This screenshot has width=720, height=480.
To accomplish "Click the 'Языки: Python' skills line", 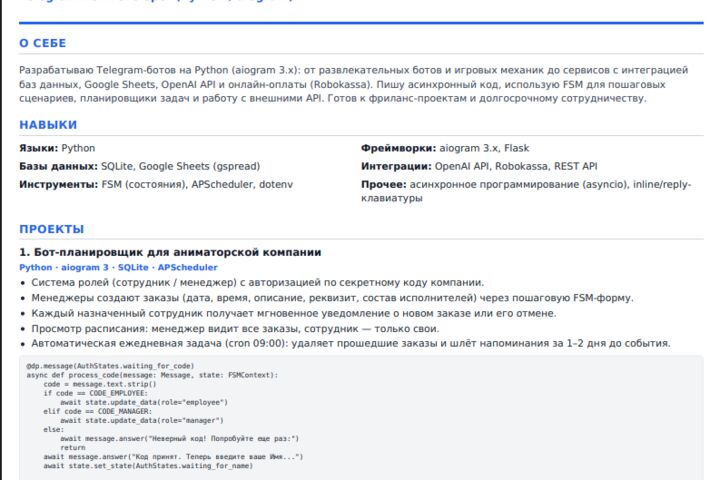I will pyautogui.click(x=57, y=148).
